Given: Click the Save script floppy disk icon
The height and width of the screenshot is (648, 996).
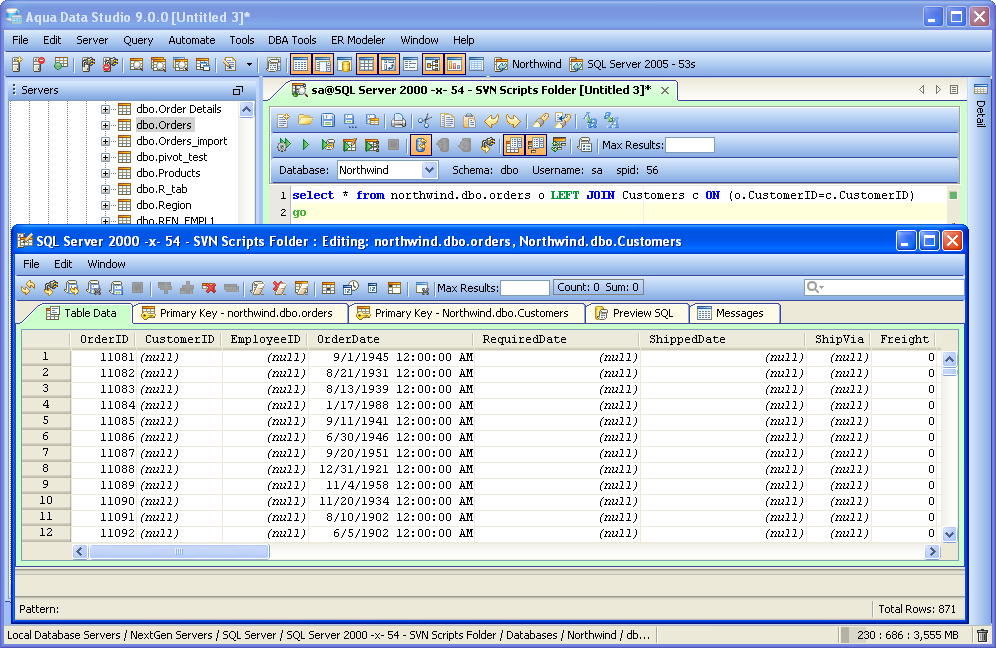Looking at the screenshot, I should tap(328, 121).
